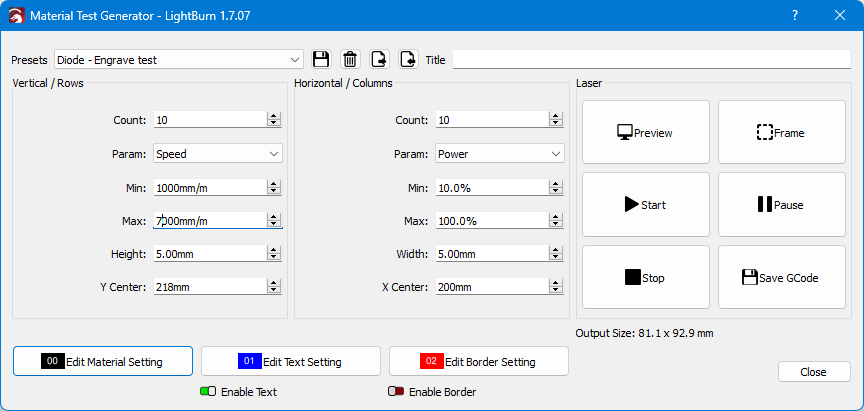Viewport: 864px width, 411px height.
Task: Open Edit Text Setting
Action: point(290,361)
